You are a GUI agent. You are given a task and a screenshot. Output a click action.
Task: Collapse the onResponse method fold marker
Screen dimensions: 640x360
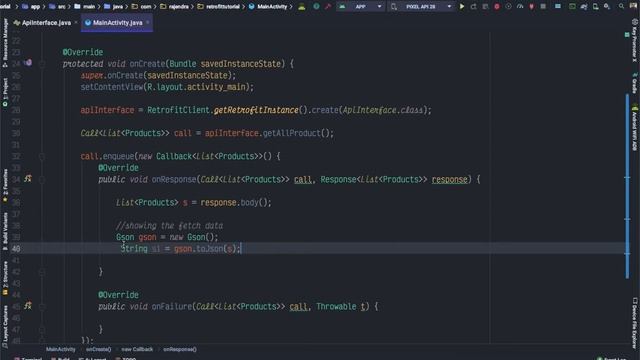tap(42, 180)
